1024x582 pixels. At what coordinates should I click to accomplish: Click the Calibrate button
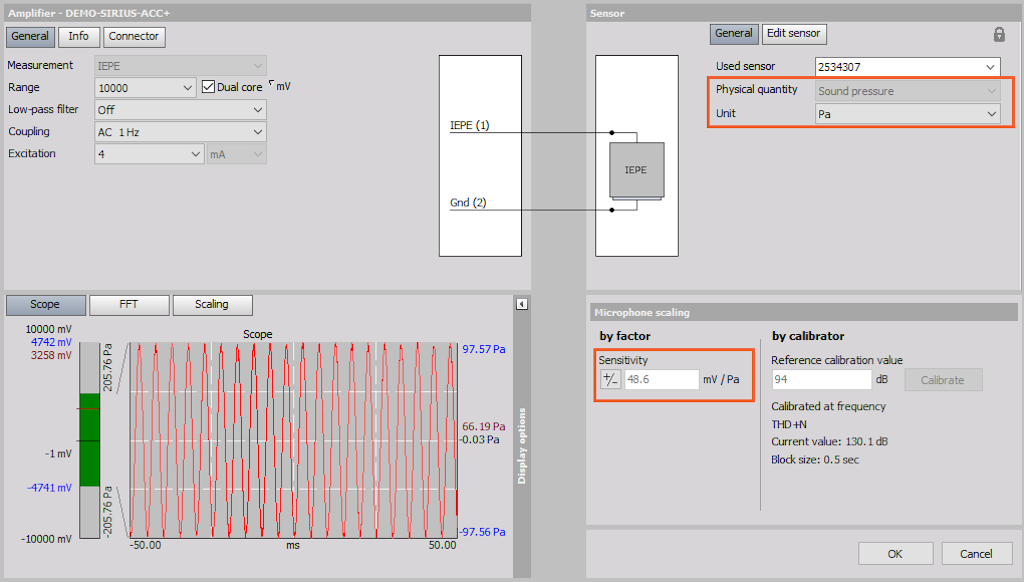[943, 380]
